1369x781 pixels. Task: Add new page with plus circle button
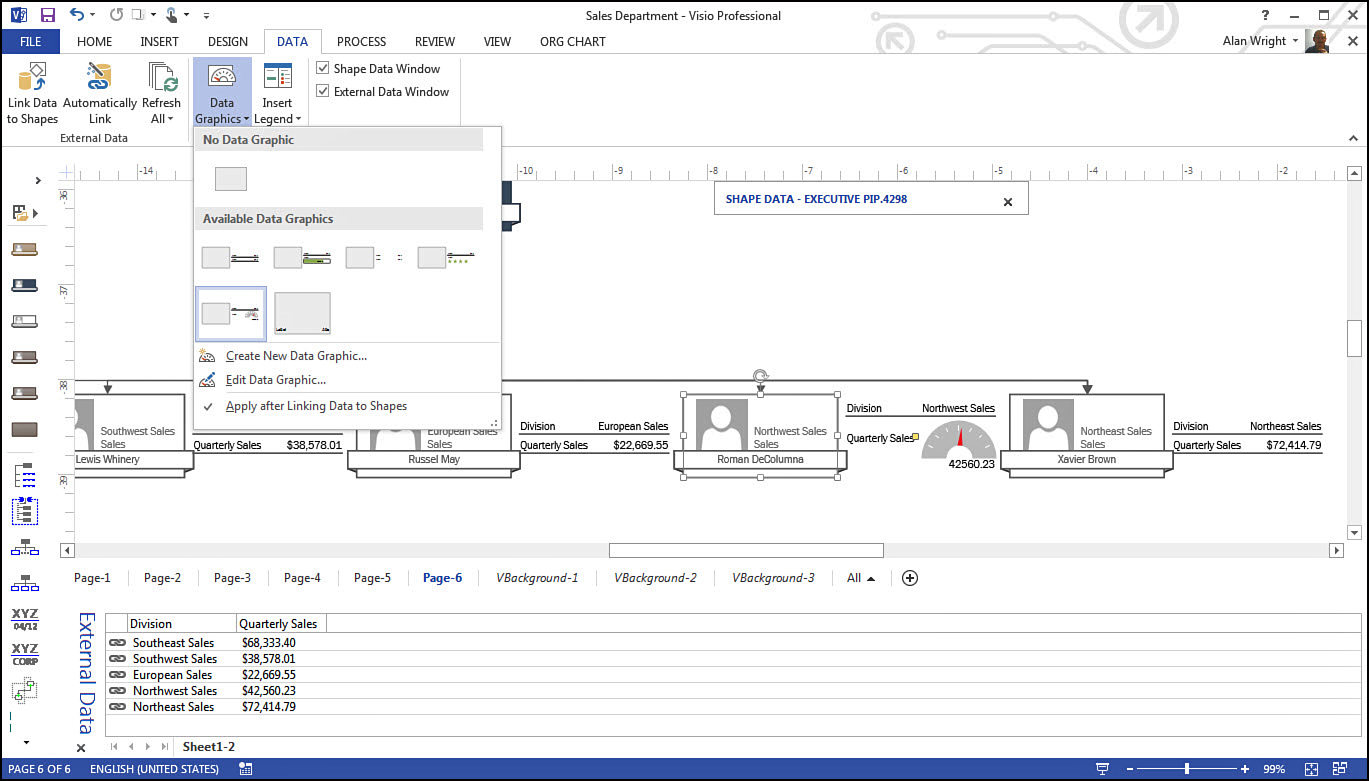910,578
